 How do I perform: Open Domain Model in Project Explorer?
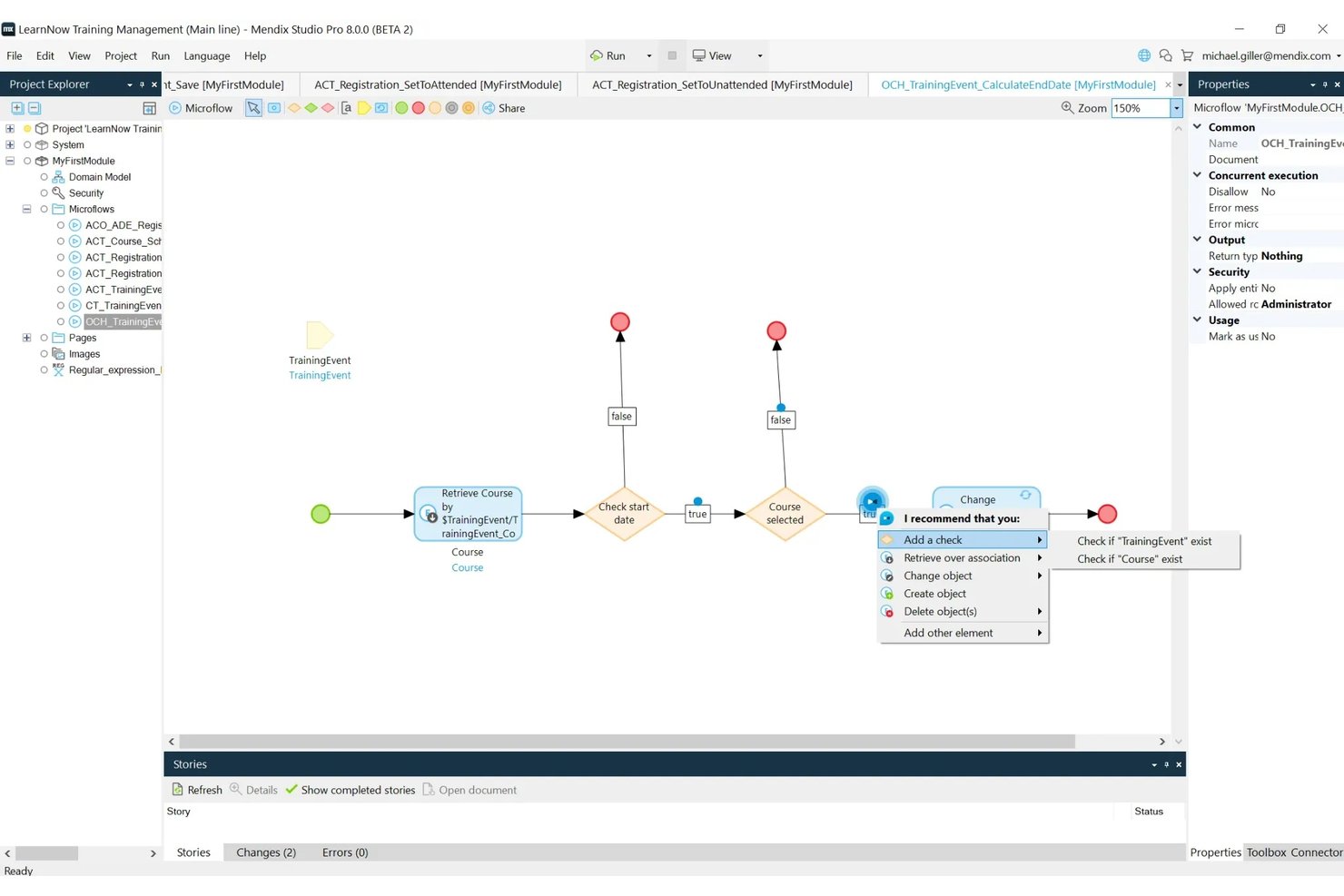point(100,177)
